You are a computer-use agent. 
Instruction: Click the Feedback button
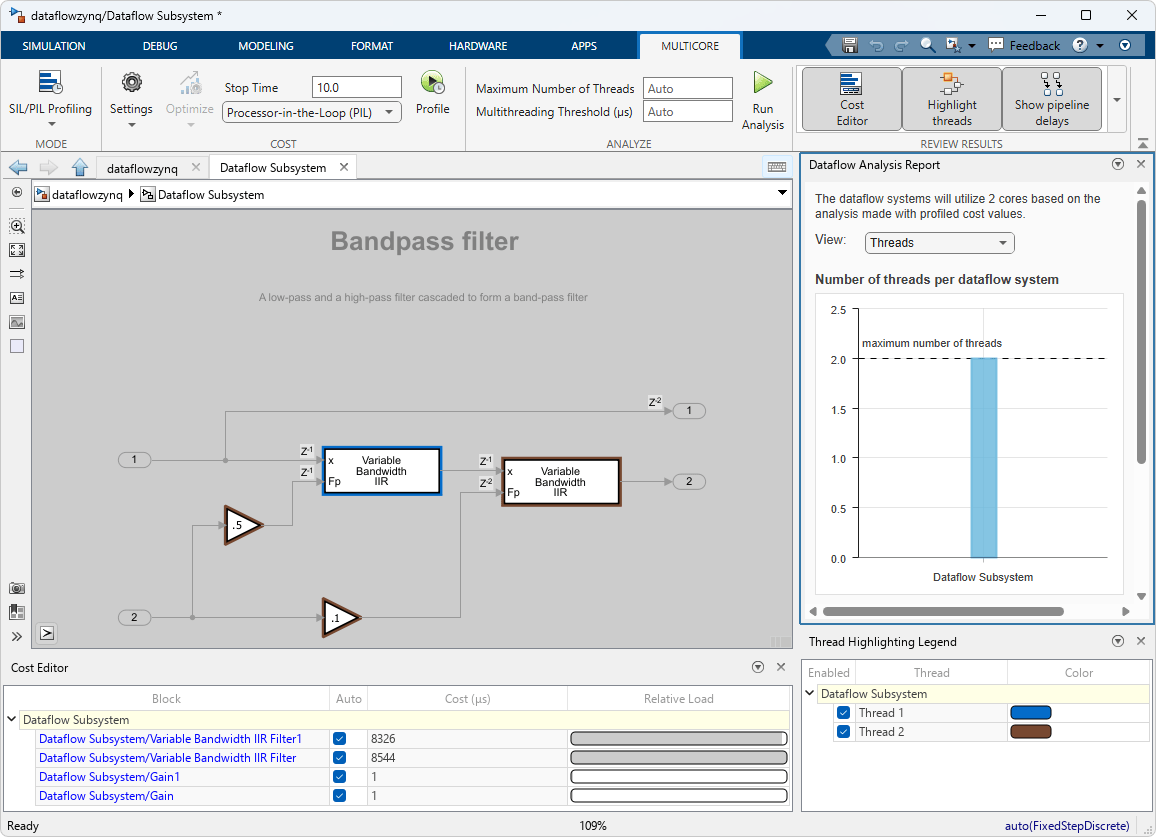1023,46
